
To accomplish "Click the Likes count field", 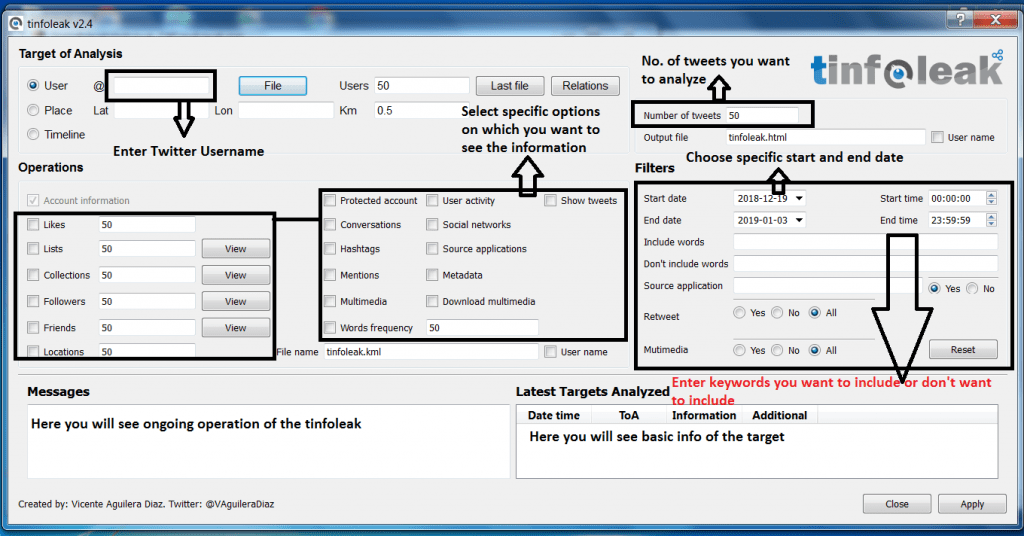I will click(x=147, y=225).
